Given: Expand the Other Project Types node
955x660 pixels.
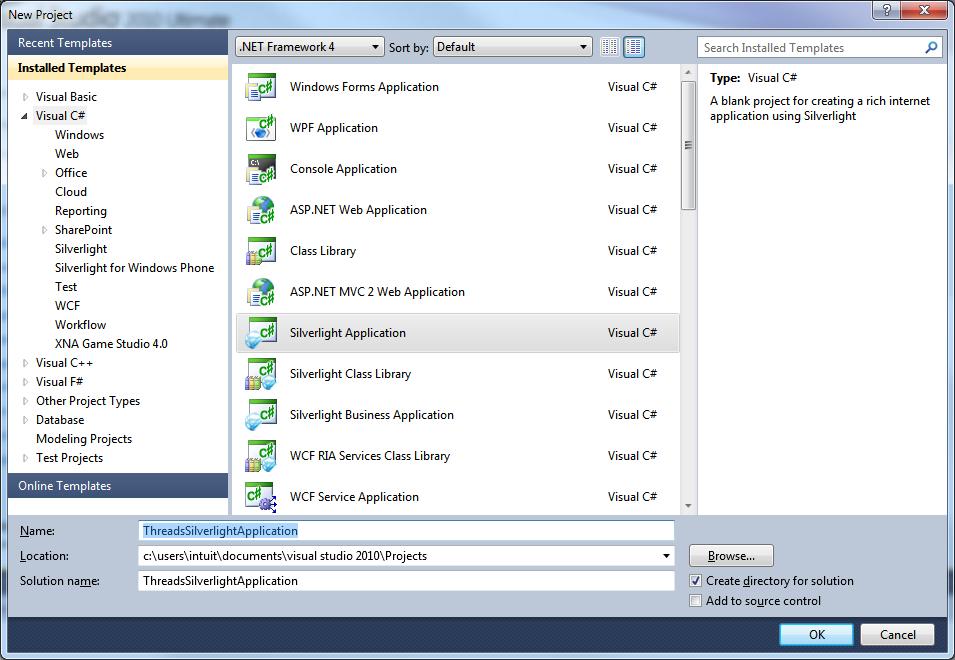Looking at the screenshot, I should [x=25, y=401].
